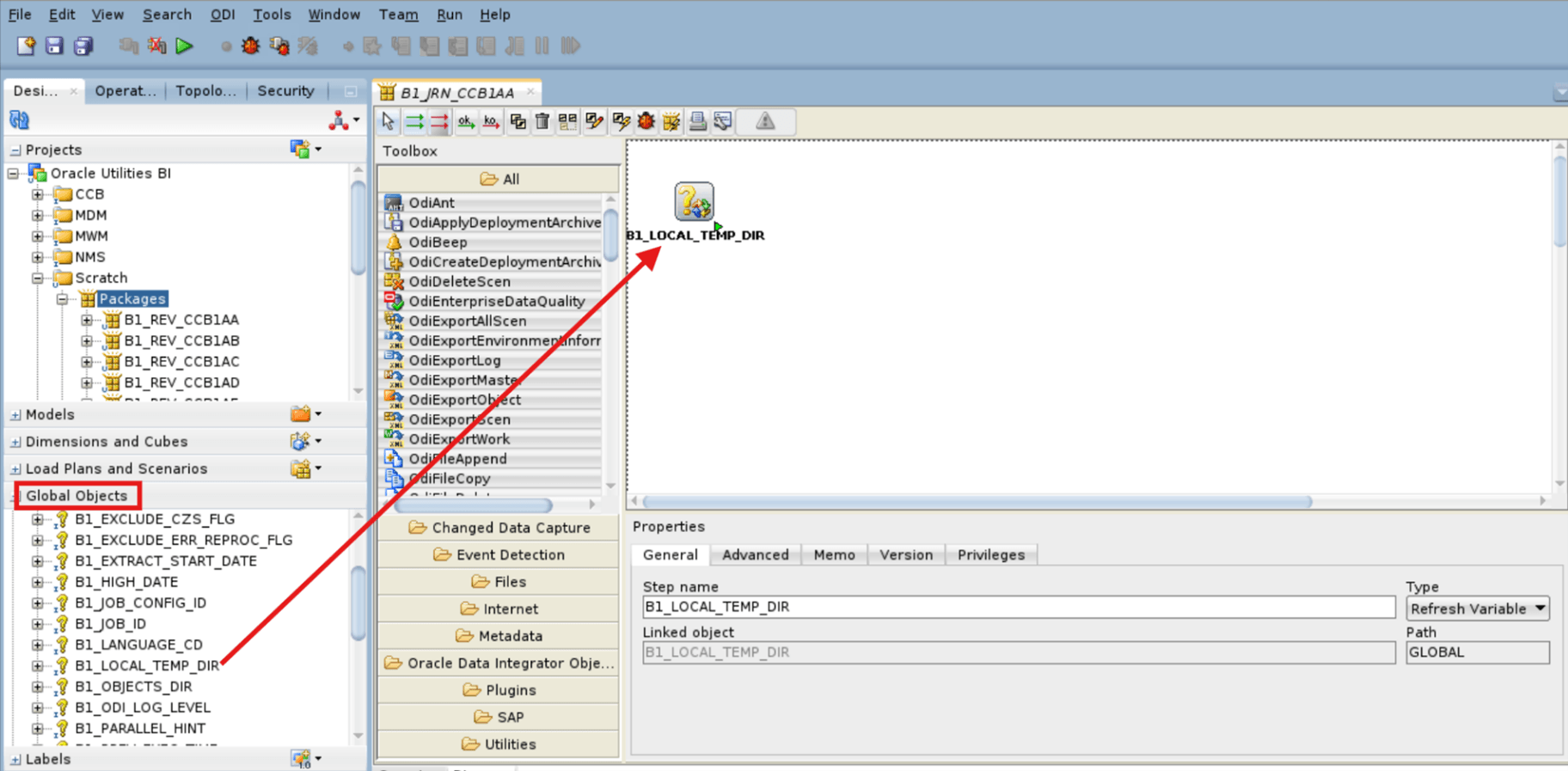Open the Utilities toolbox category
The image size is (1568, 771).
499,744
